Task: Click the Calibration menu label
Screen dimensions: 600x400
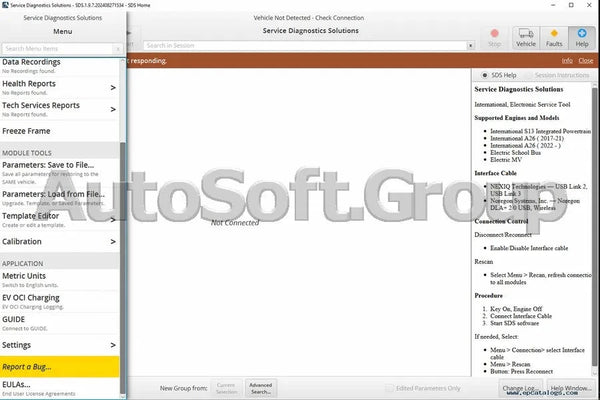Action: [22, 242]
